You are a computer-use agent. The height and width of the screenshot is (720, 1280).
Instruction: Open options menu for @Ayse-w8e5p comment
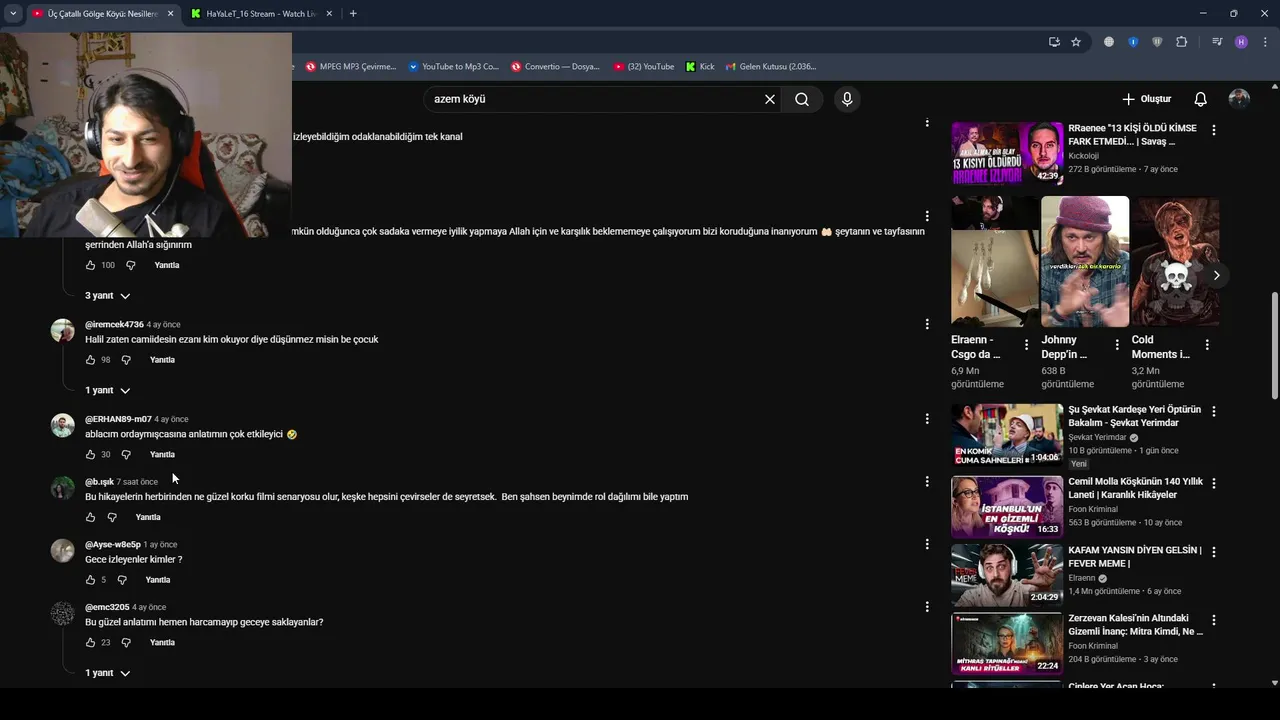[x=927, y=544]
